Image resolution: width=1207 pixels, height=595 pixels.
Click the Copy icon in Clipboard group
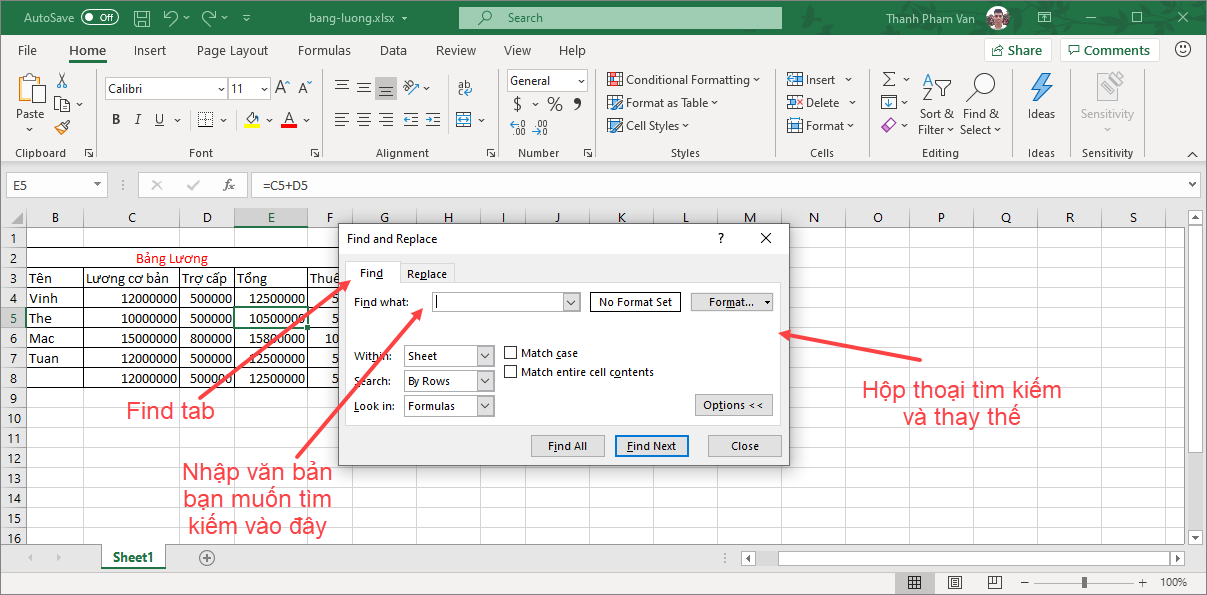62,104
